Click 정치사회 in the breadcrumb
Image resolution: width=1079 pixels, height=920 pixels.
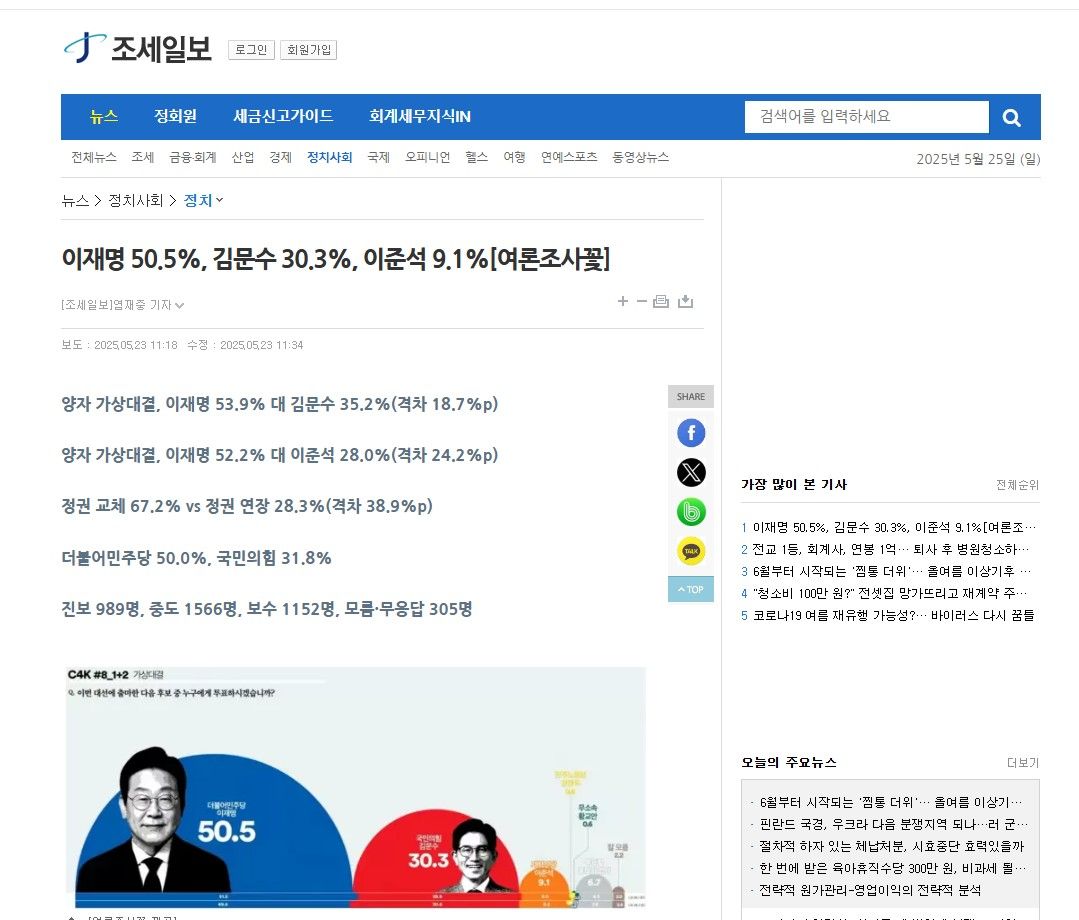tap(136, 200)
